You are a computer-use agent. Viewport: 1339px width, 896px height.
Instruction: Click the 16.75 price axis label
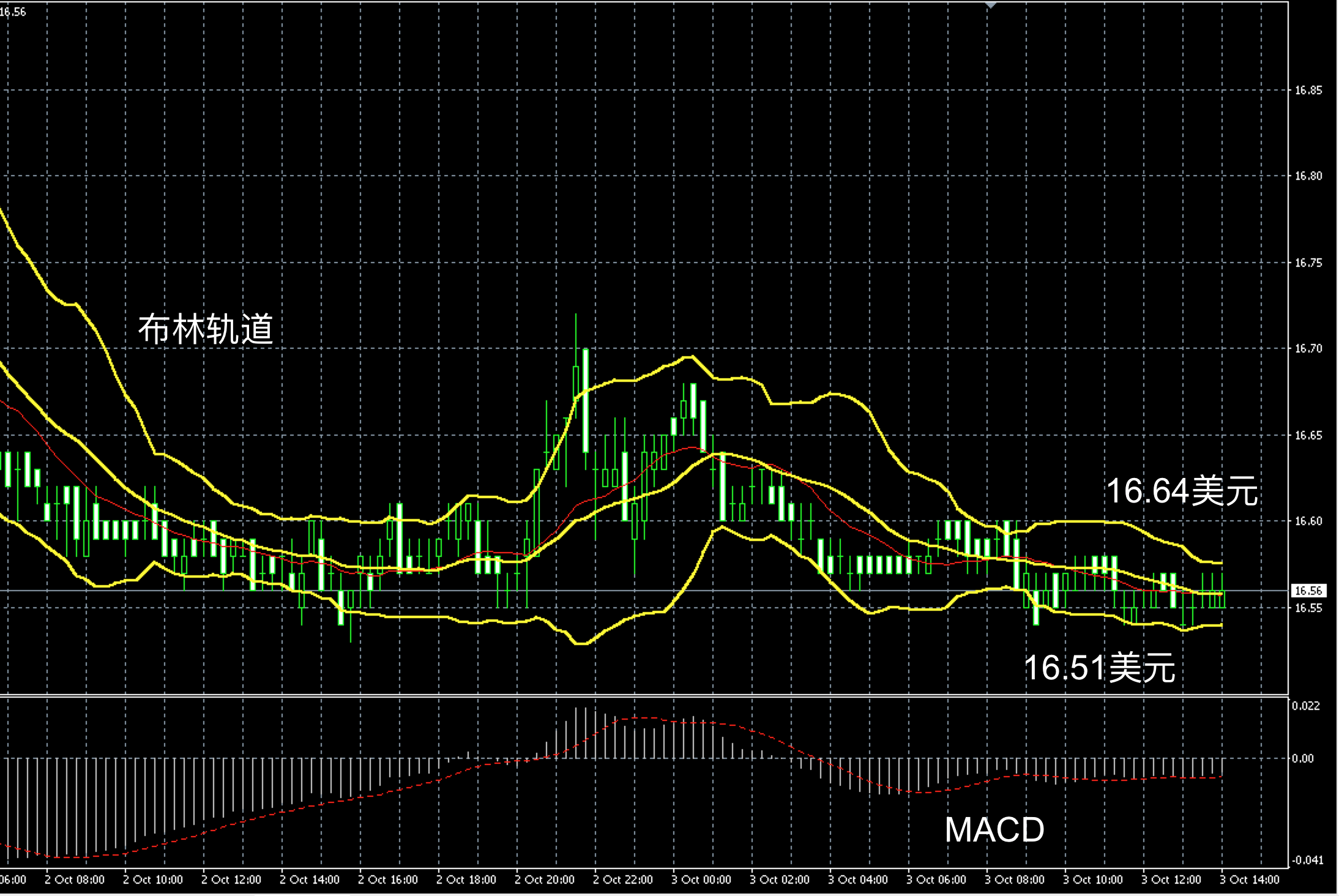pyautogui.click(x=1308, y=263)
